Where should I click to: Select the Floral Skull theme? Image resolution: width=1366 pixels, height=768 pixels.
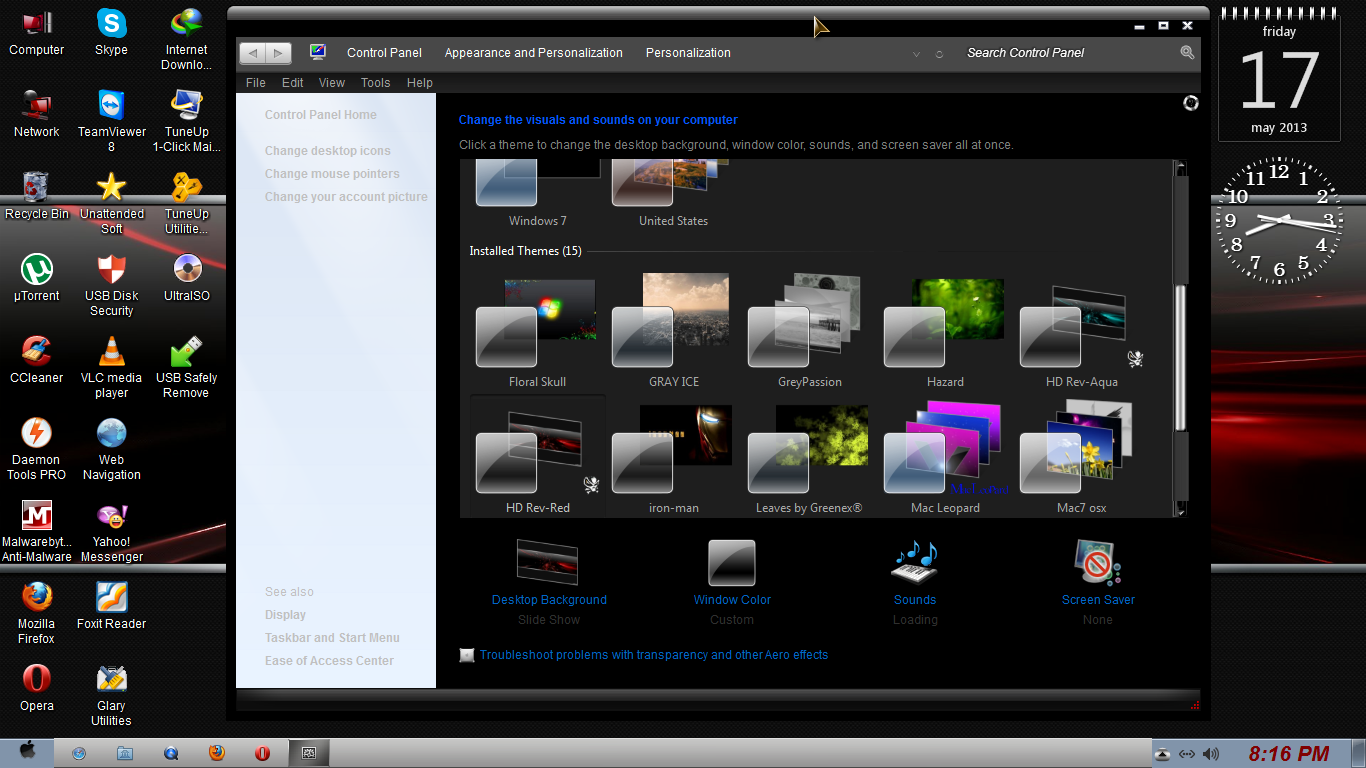point(537,330)
